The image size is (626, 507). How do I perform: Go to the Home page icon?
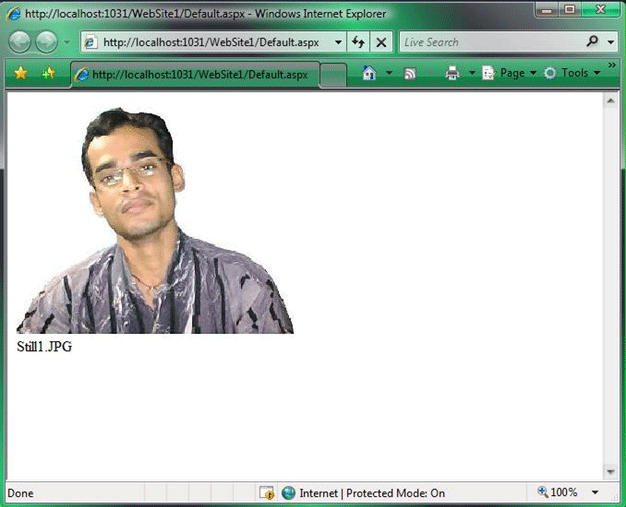pyautogui.click(x=369, y=73)
